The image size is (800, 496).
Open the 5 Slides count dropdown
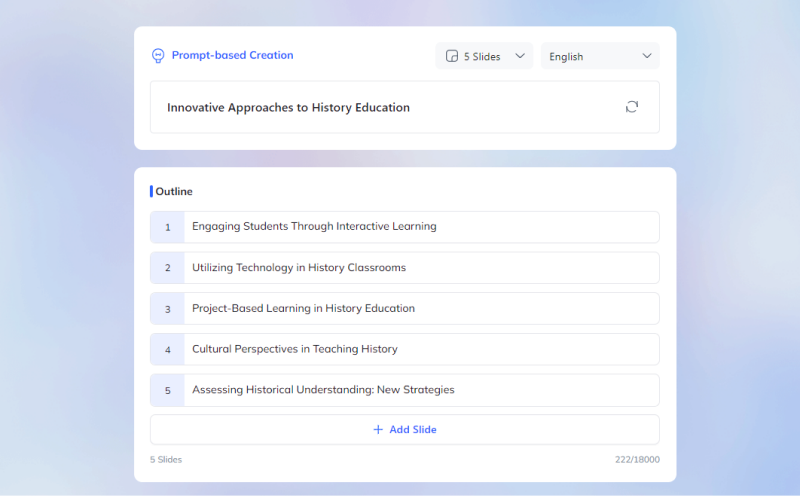[485, 57]
